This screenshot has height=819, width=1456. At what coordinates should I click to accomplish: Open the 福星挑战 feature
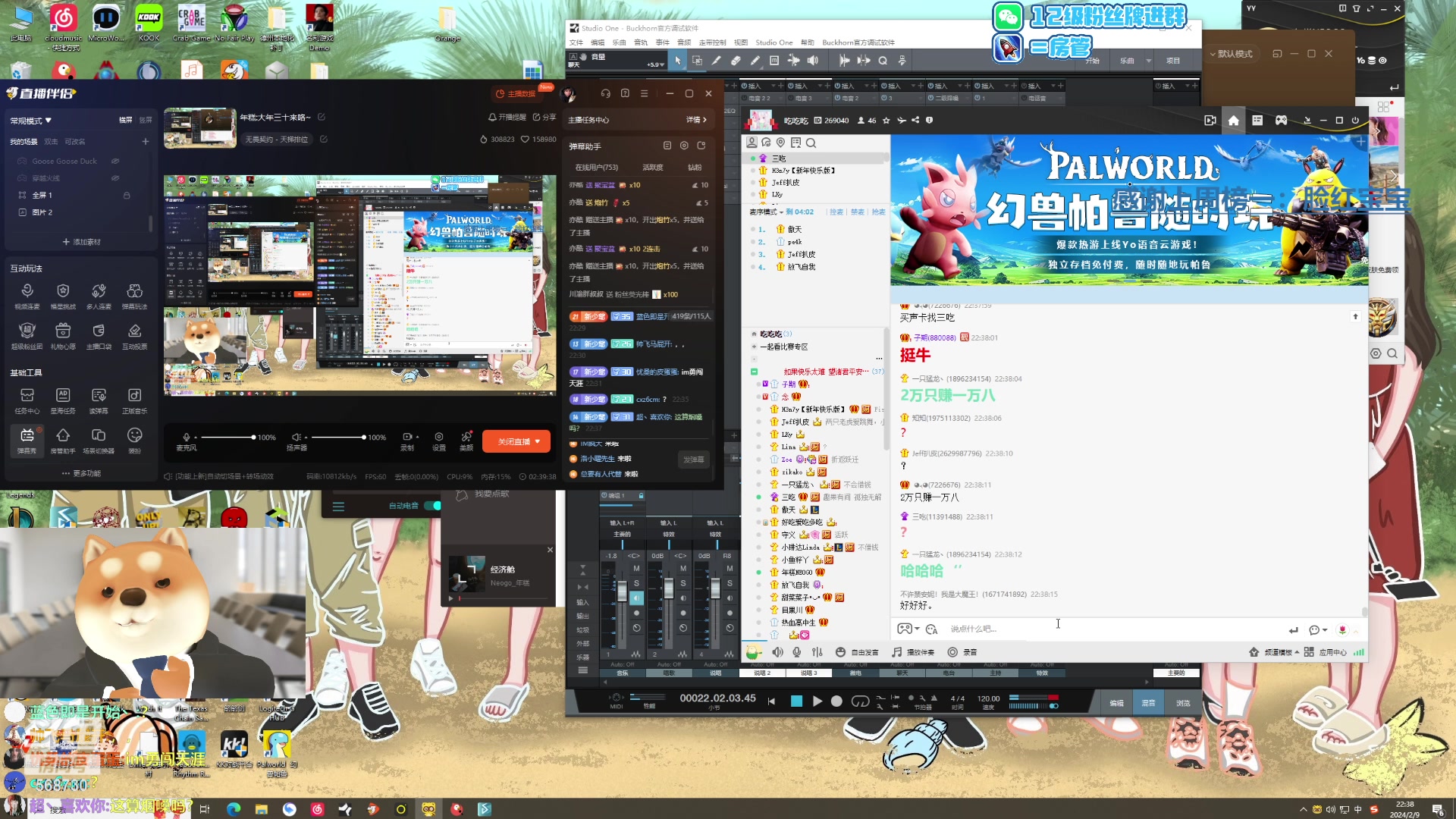(63, 296)
